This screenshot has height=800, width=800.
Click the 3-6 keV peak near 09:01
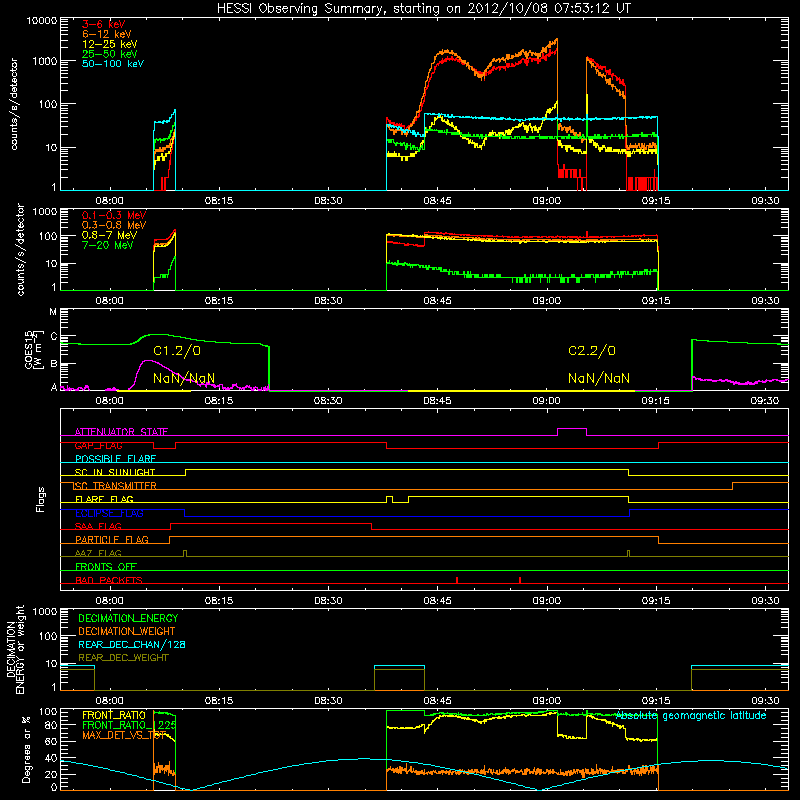[557, 51]
